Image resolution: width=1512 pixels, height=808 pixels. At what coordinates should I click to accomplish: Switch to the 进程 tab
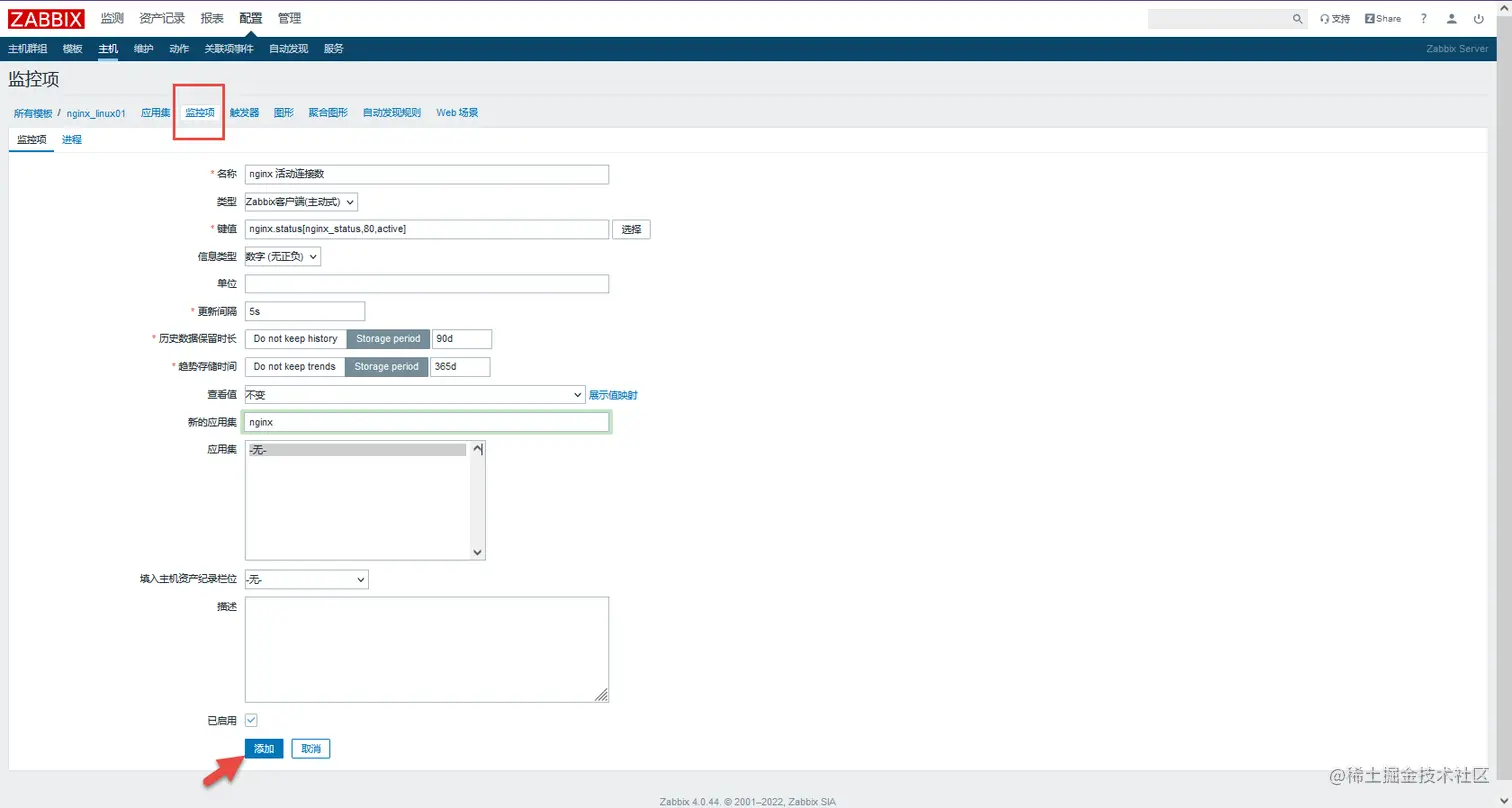[72, 139]
